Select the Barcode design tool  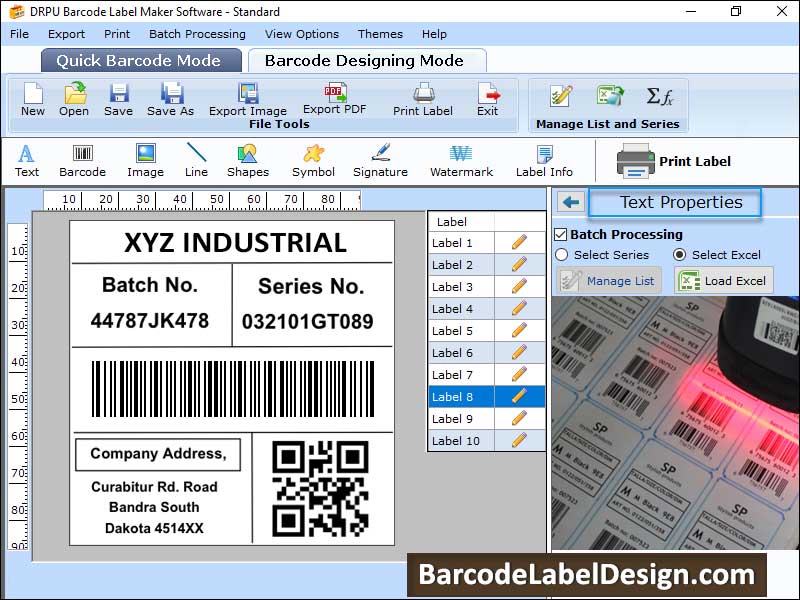tap(82, 160)
